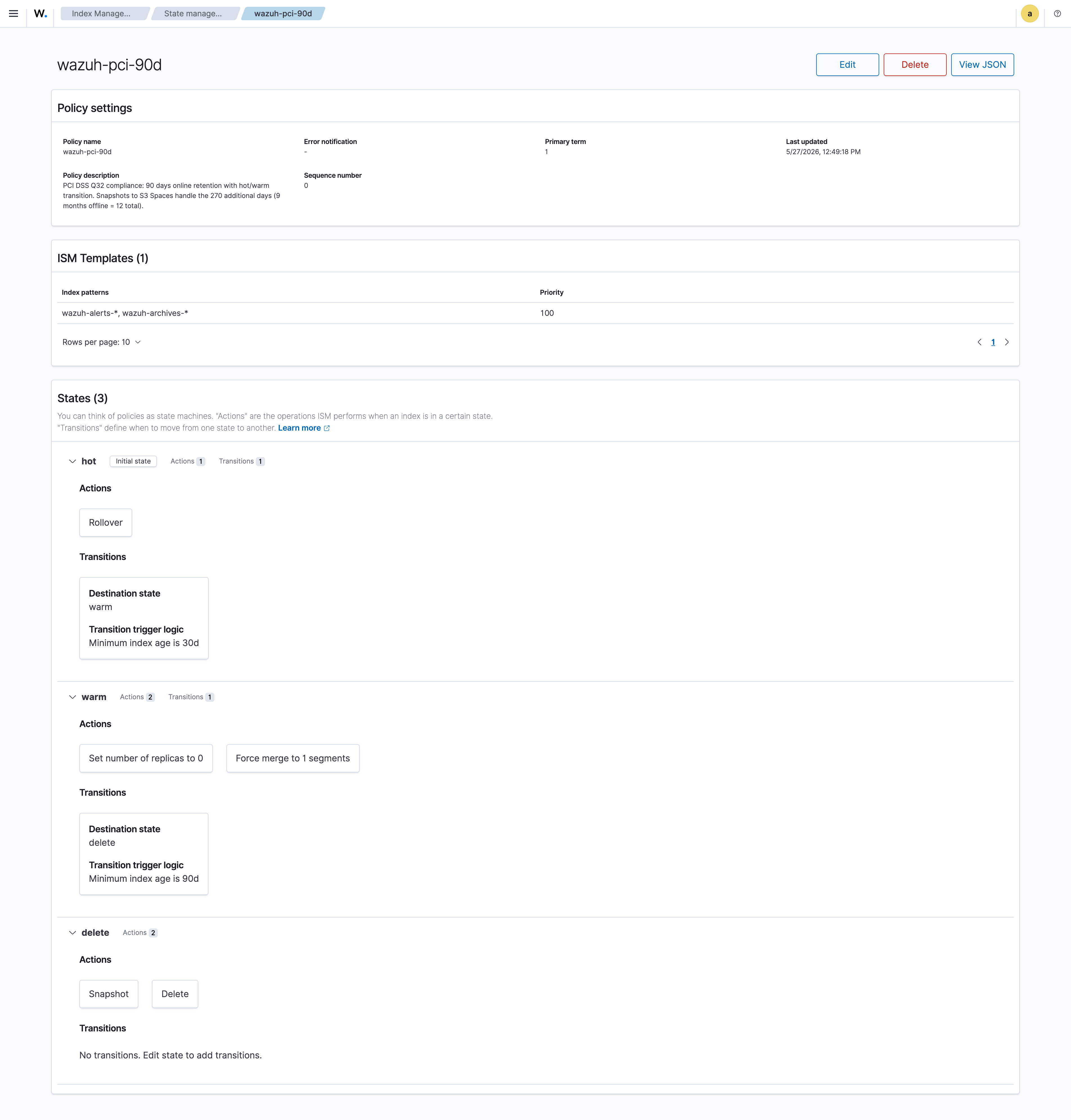Click Set number of replicas to 0 card
This screenshot has height=1120, width=1071.
146,758
